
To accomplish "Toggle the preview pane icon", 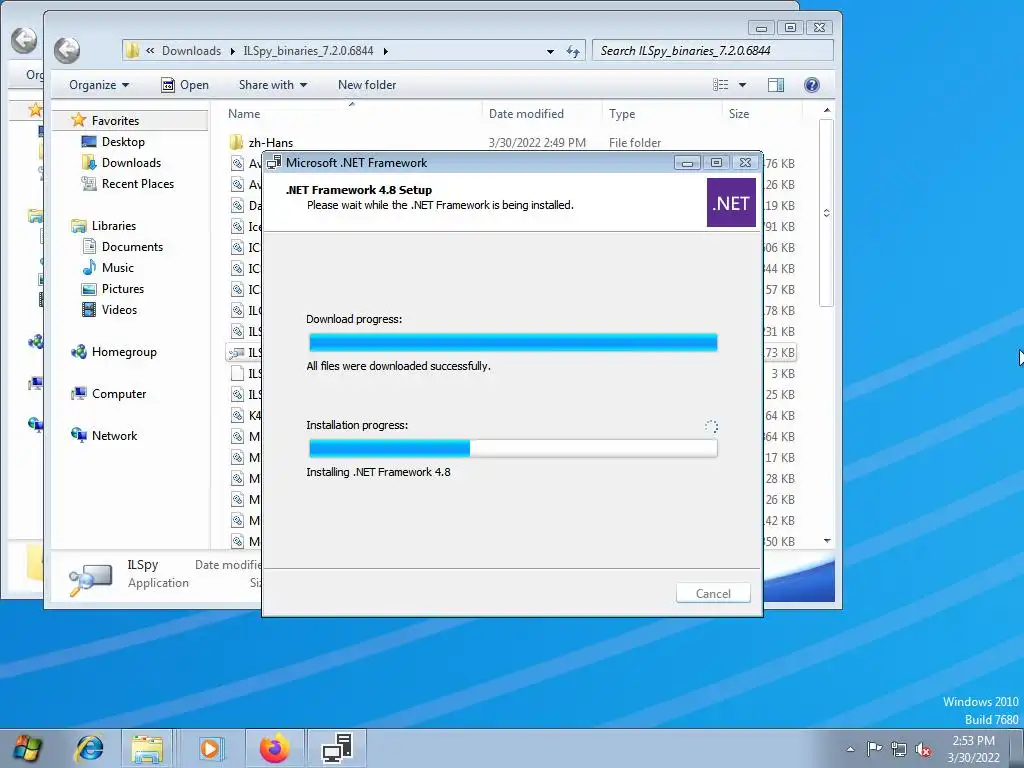I will tap(776, 85).
